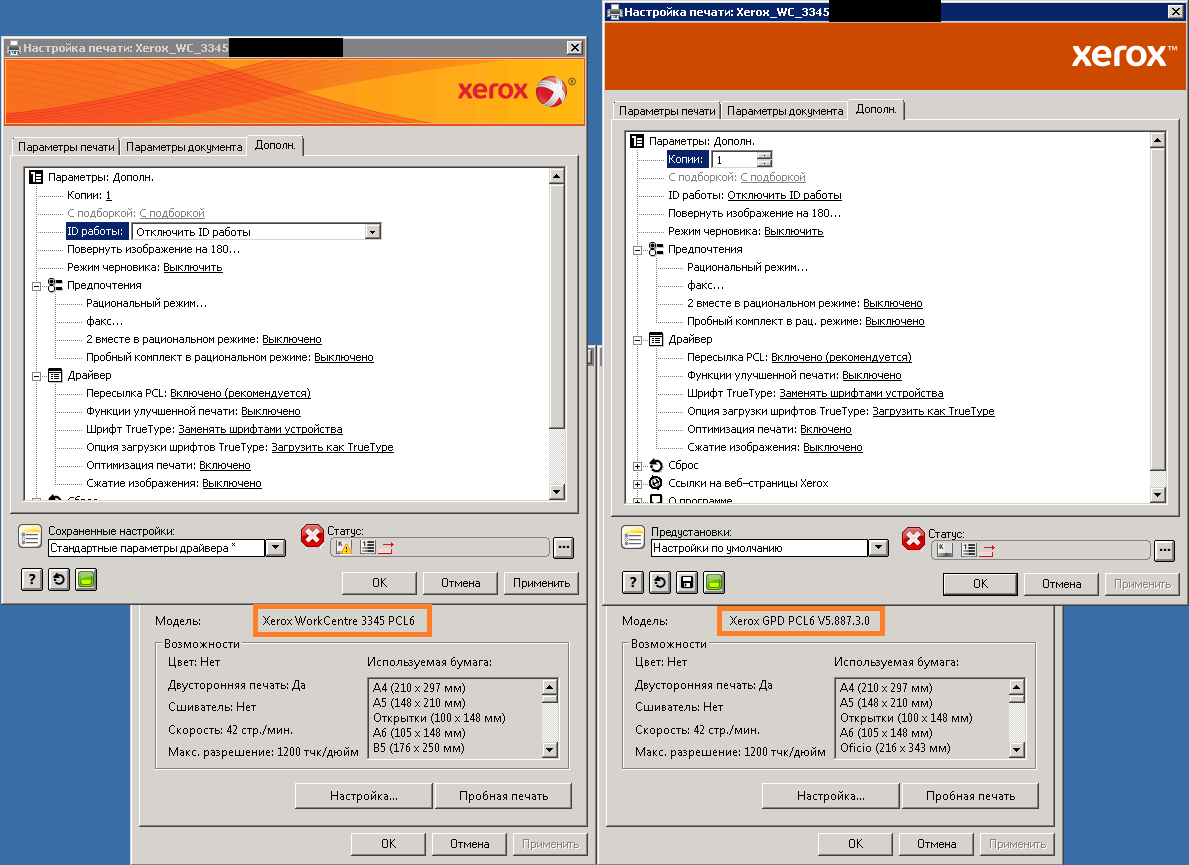Click Повернуть изображение на 180... in left tree

153,249
